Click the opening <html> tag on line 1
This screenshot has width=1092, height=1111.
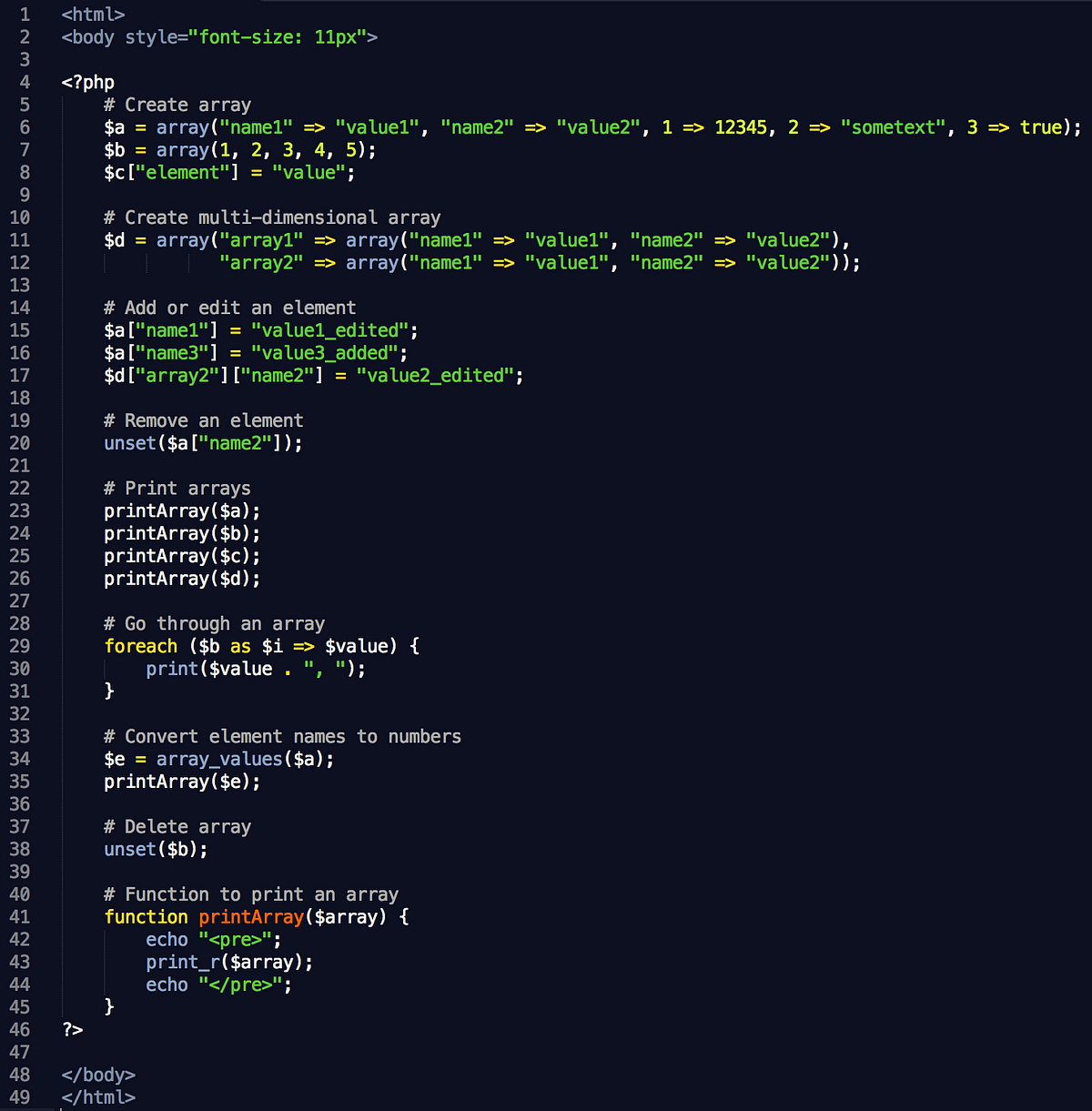(x=93, y=15)
